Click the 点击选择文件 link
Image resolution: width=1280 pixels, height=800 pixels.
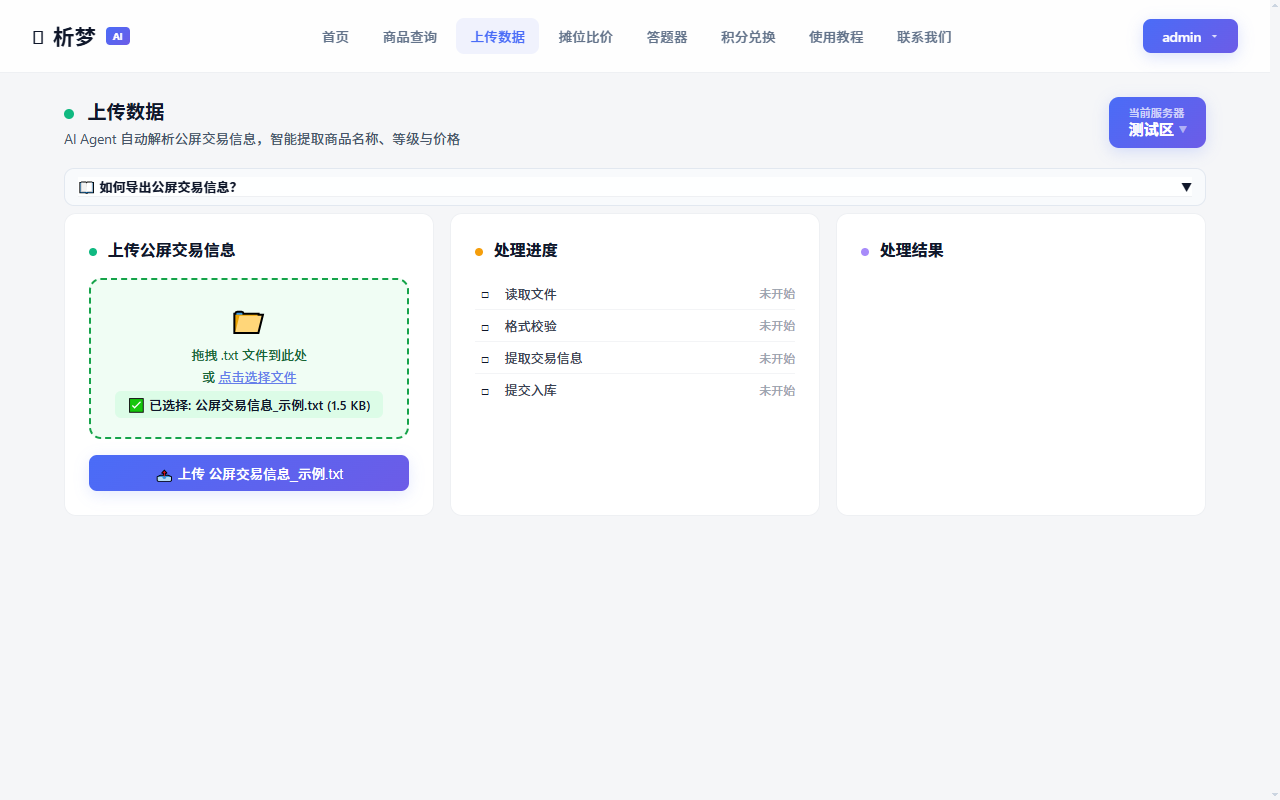pos(257,377)
